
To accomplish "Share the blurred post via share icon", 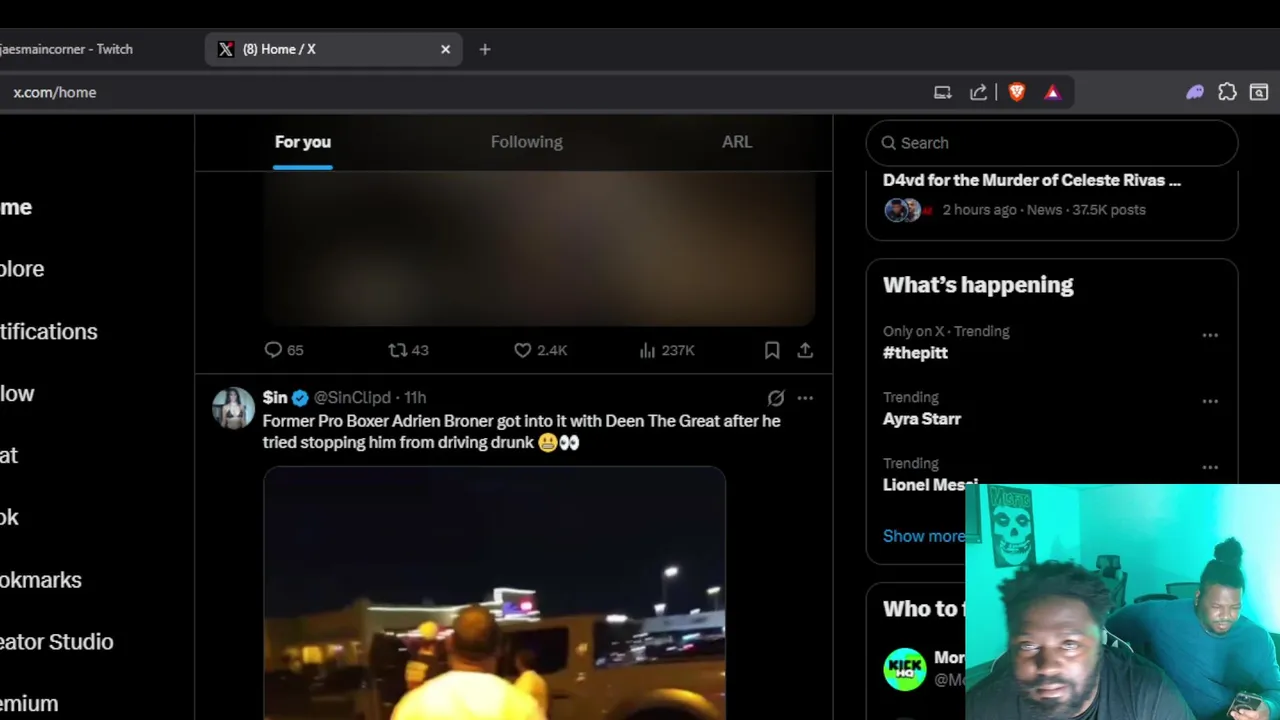I will 805,350.
